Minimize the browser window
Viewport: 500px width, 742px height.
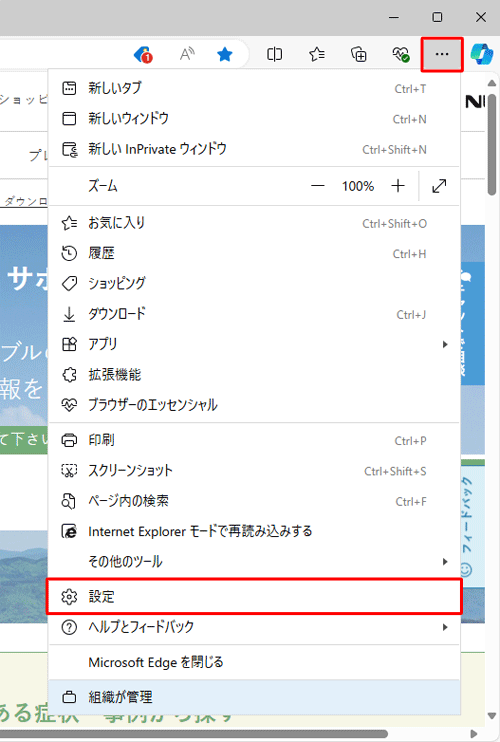[394, 18]
